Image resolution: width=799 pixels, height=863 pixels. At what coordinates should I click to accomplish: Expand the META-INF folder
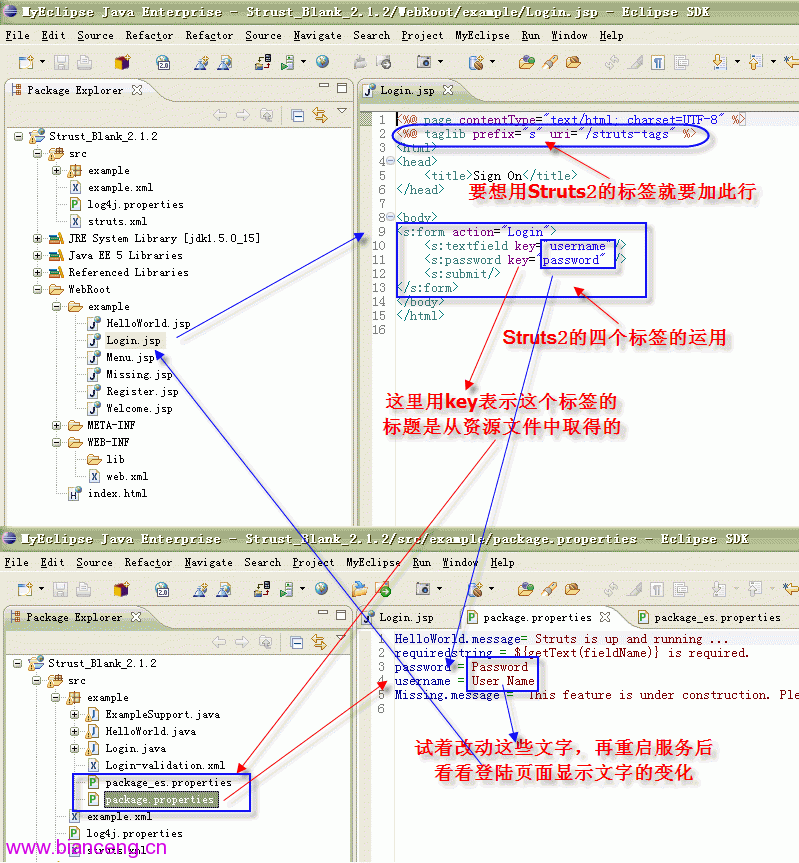(x=56, y=425)
